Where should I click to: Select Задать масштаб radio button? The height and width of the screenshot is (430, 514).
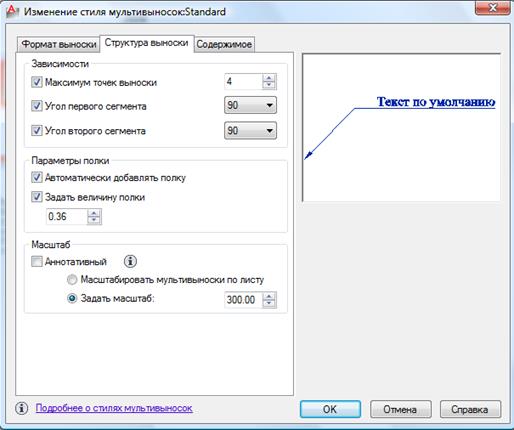tap(72, 298)
